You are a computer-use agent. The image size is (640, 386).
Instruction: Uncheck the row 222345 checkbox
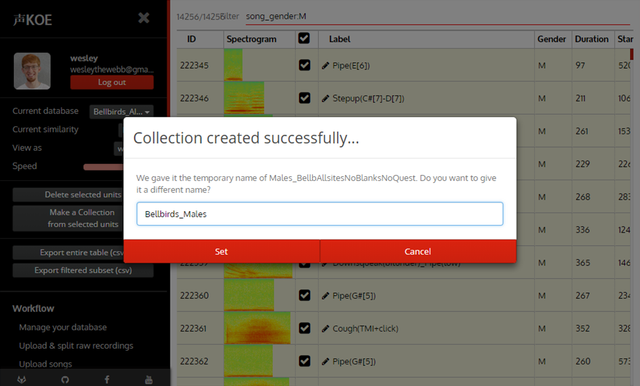coord(304,65)
